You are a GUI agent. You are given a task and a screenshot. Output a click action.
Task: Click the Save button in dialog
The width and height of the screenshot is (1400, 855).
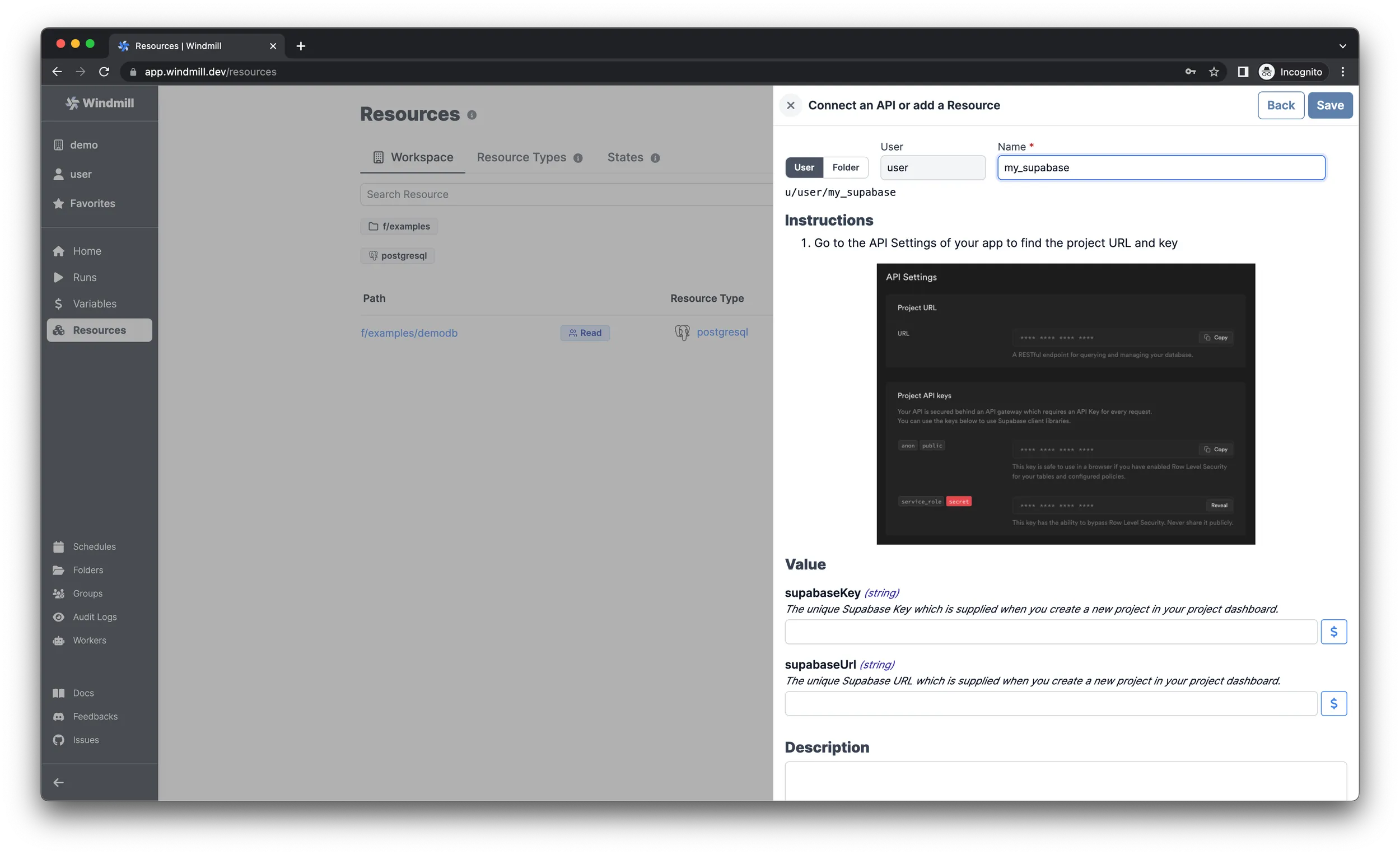coord(1329,105)
